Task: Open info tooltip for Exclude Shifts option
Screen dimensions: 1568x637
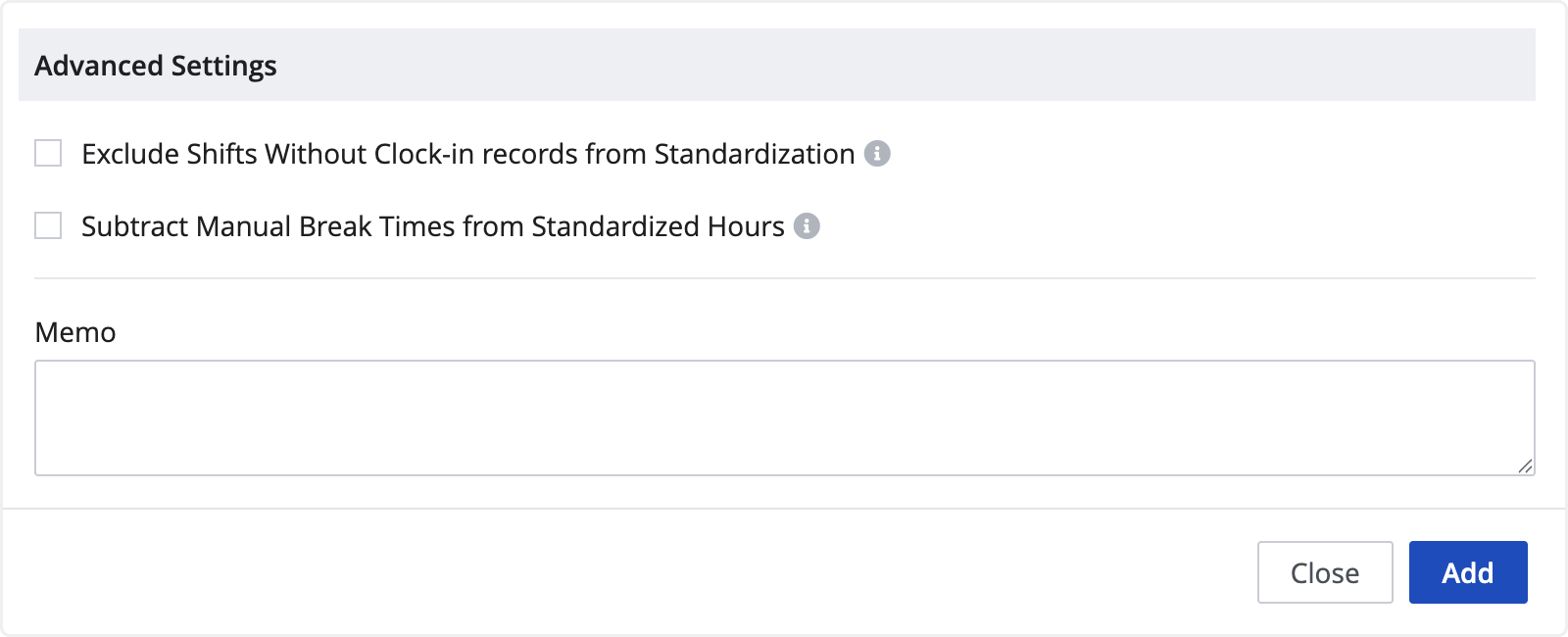Action: 877,154
